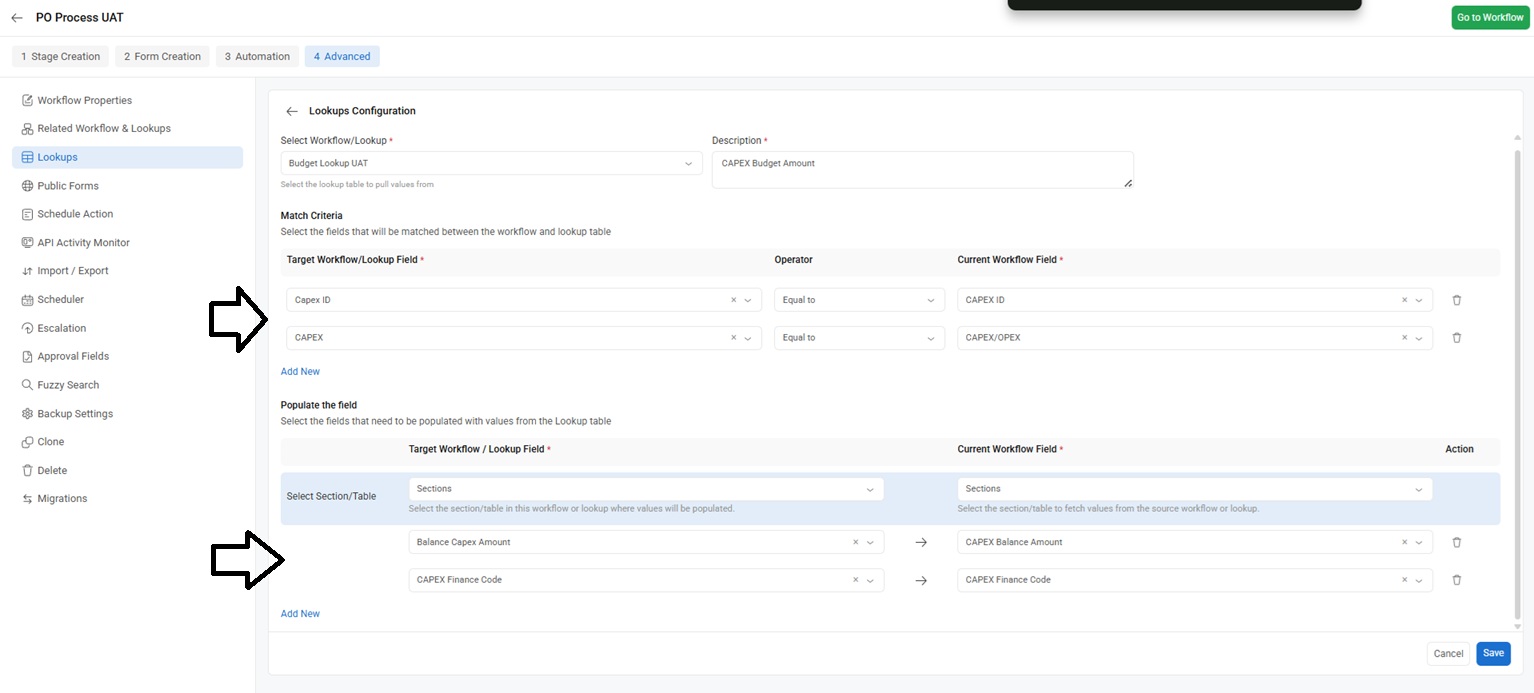The image size is (1534, 693).
Task: Switch to the Stage Creation tab
Action: click(61, 57)
